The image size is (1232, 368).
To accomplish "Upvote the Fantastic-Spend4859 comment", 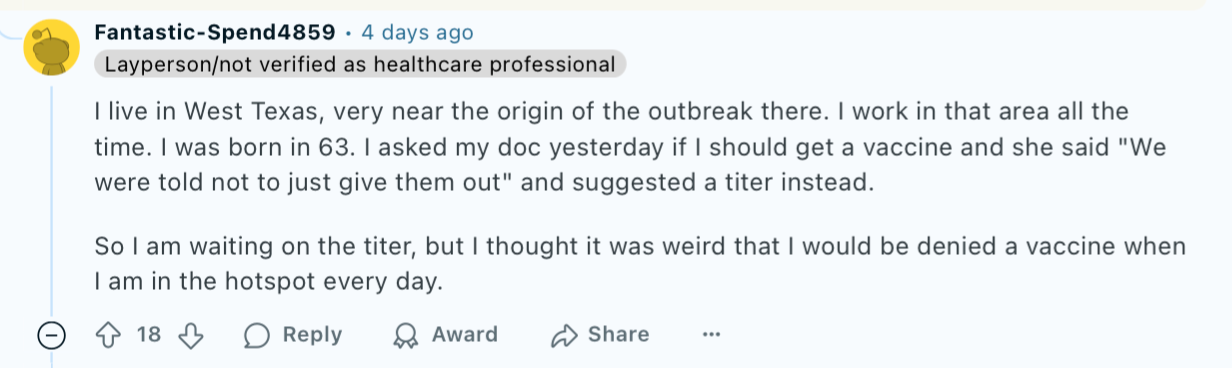I will (x=107, y=335).
